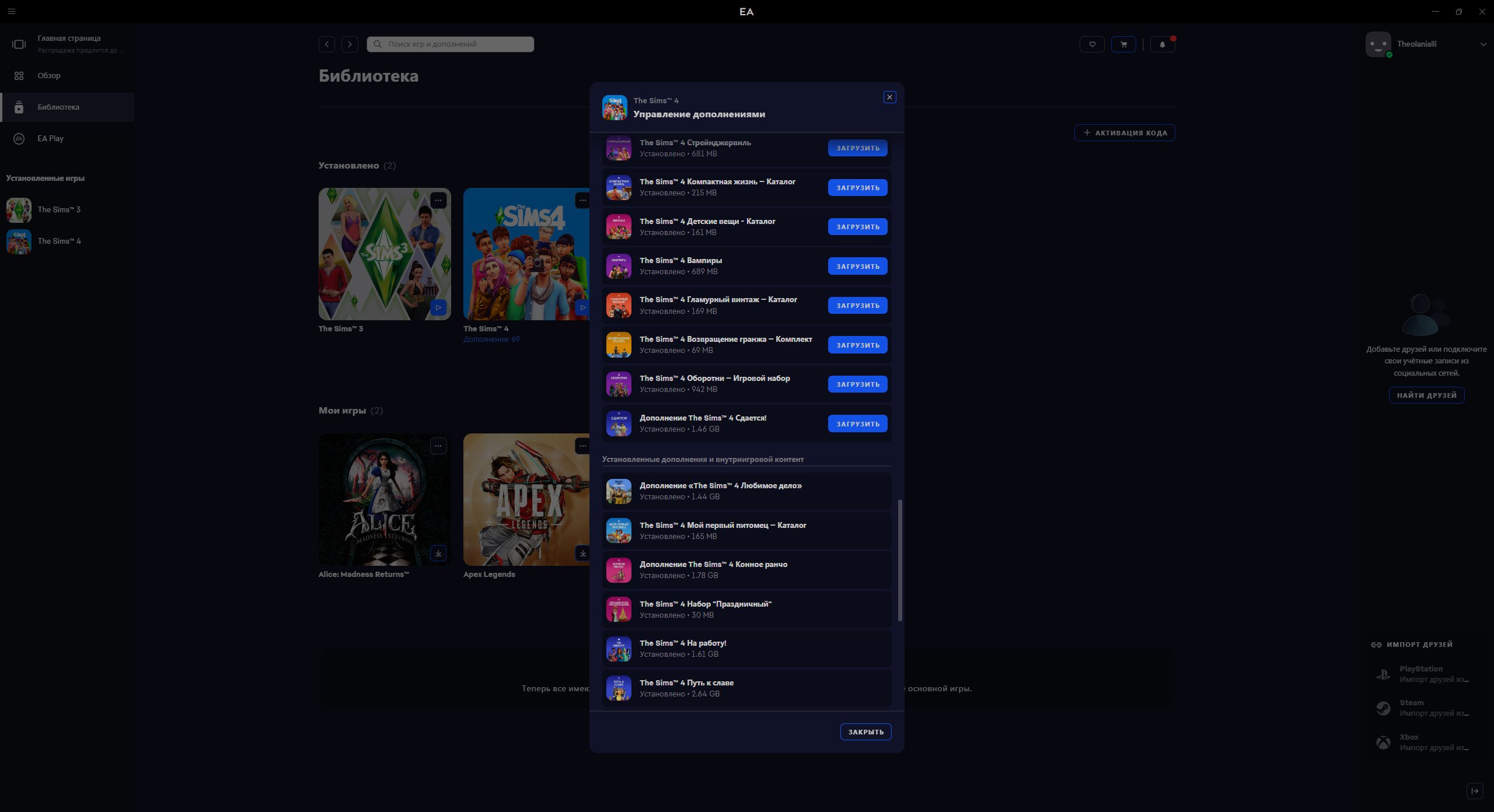The height and width of the screenshot is (812, 1494).
Task: Click ЗАГРУЗИТЬ for Стрейнджервиль
Action: (858, 148)
